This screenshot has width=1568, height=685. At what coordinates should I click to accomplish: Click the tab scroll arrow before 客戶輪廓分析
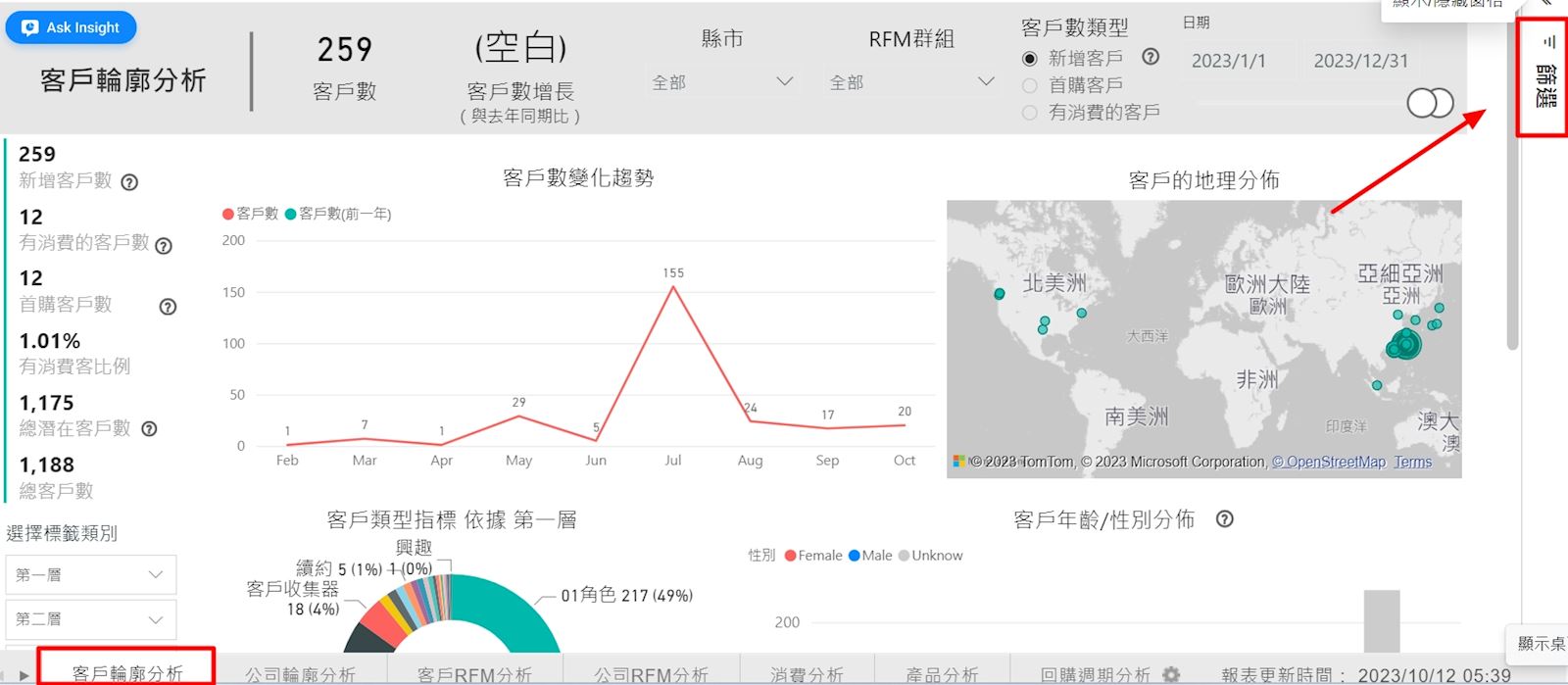pos(24,675)
